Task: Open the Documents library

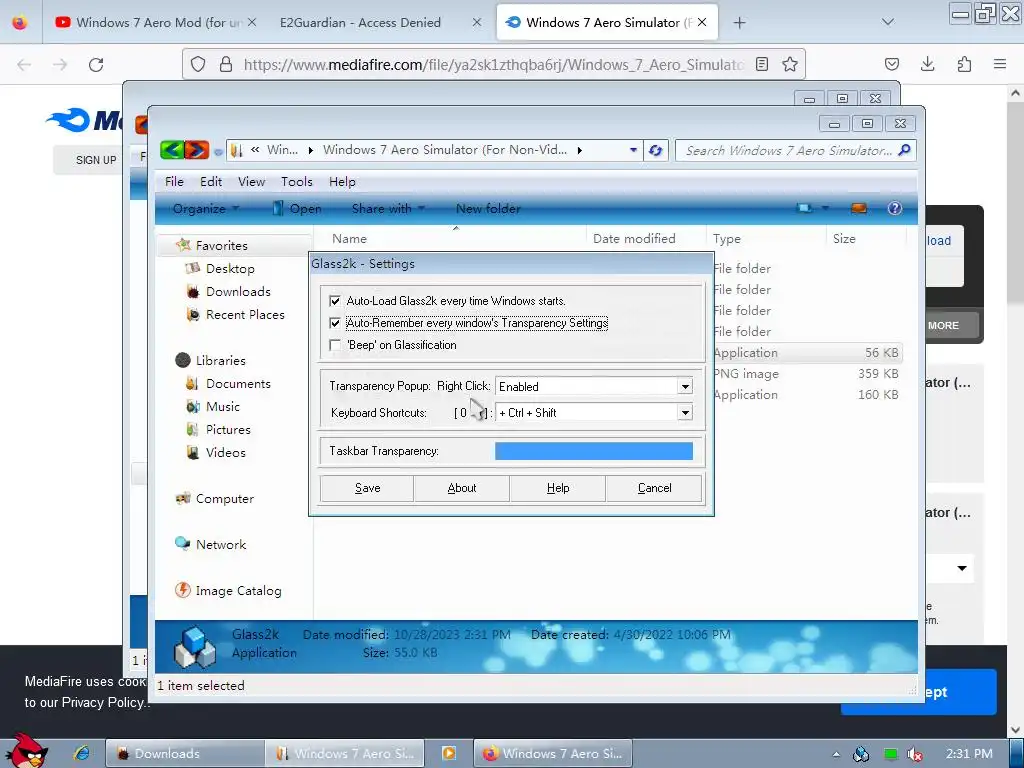Action: click(238, 383)
